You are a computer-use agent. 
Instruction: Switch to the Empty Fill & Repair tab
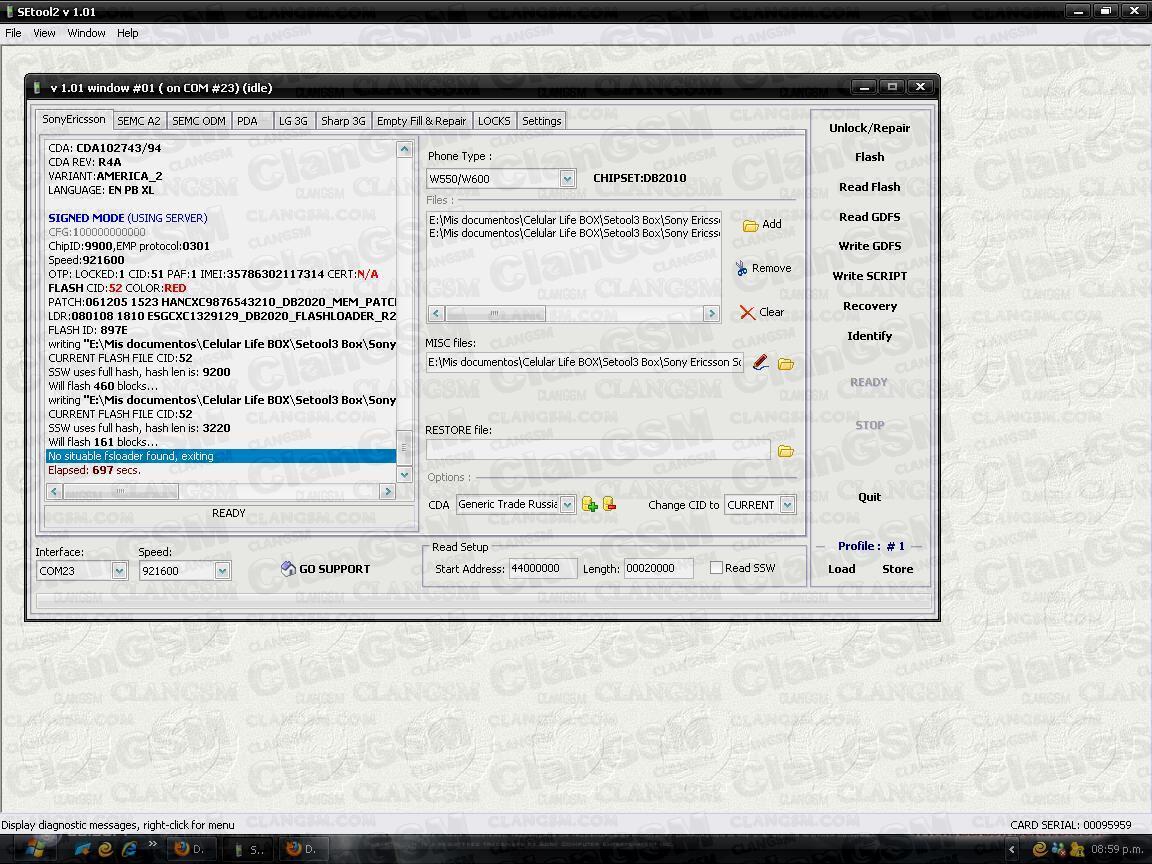pos(422,121)
